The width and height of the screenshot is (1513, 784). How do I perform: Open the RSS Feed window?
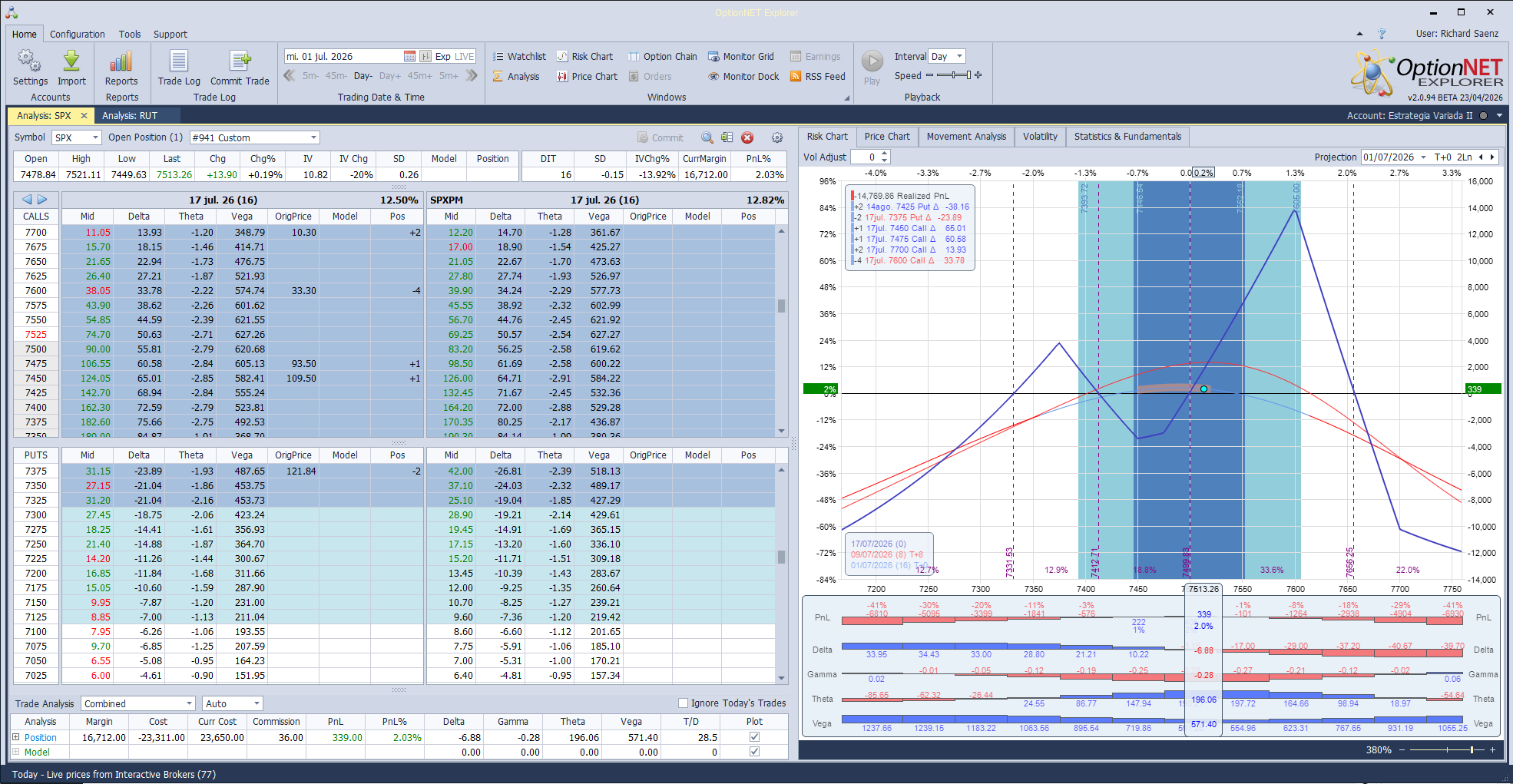818,76
